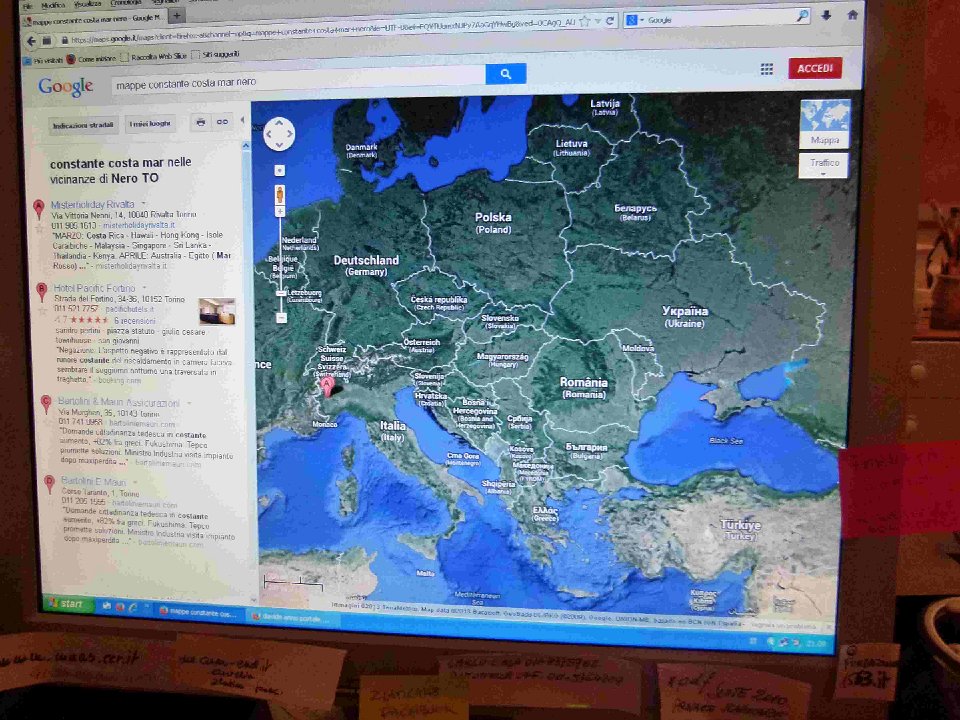960x720 pixels.
Task: Click the Firefox back arrow
Action: (31, 41)
